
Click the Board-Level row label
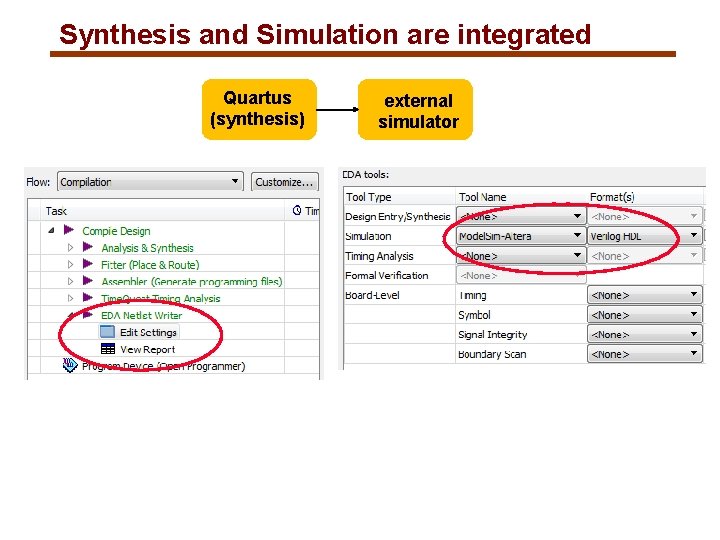coord(372,295)
